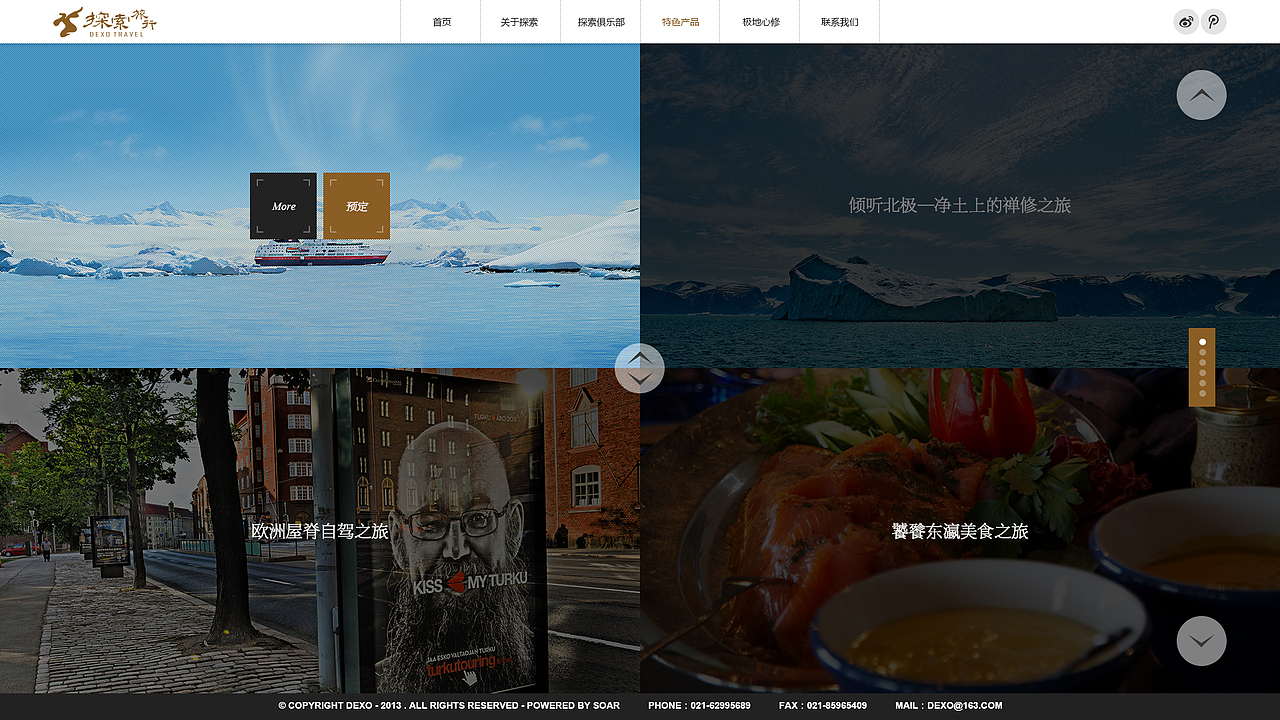1280x720 pixels.
Task: Open 饕餮东瀛美食之旅 panel
Action: tap(960, 531)
